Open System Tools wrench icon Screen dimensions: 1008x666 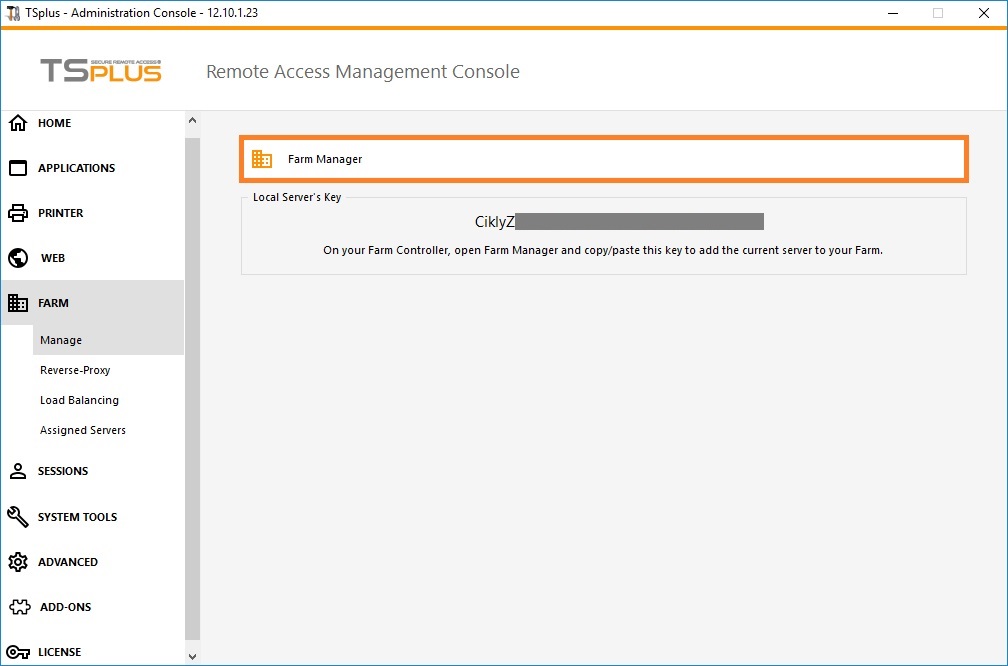18,517
